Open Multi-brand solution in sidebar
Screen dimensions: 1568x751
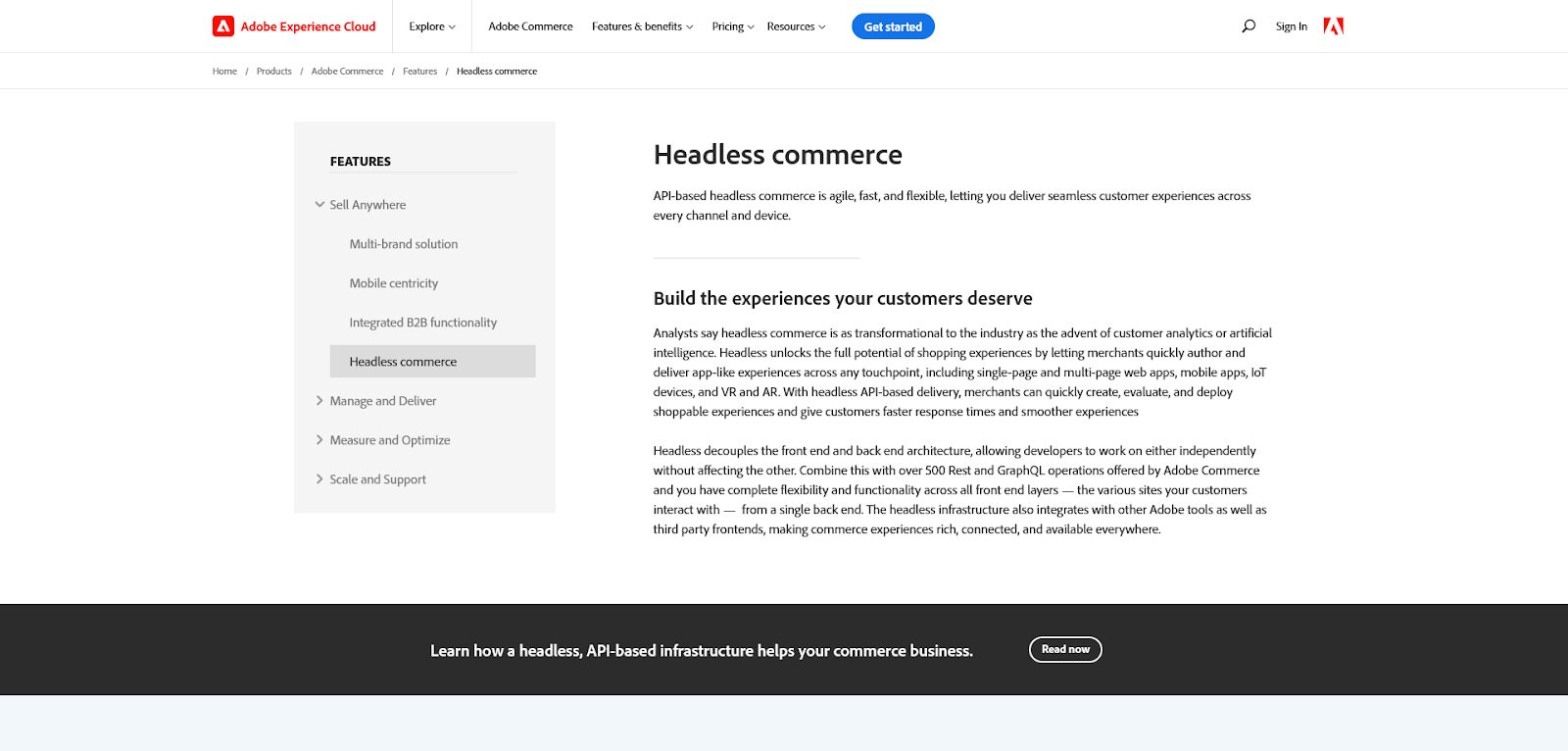point(404,244)
